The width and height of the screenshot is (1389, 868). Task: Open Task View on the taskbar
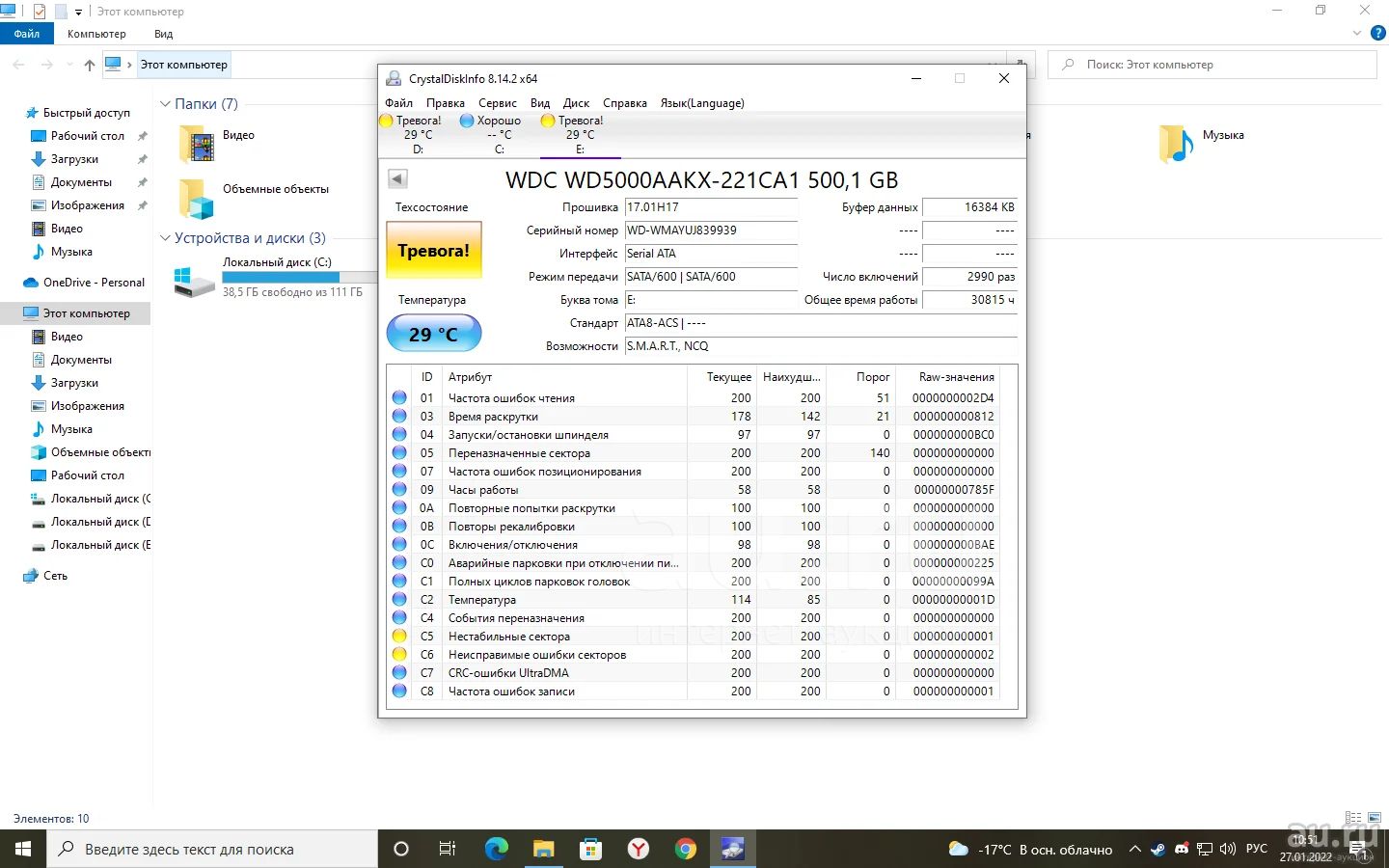point(448,849)
